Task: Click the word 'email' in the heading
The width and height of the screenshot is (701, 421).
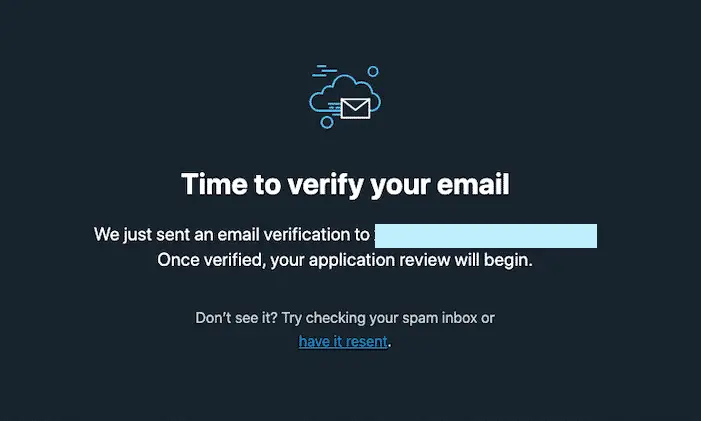Action: click(x=473, y=184)
